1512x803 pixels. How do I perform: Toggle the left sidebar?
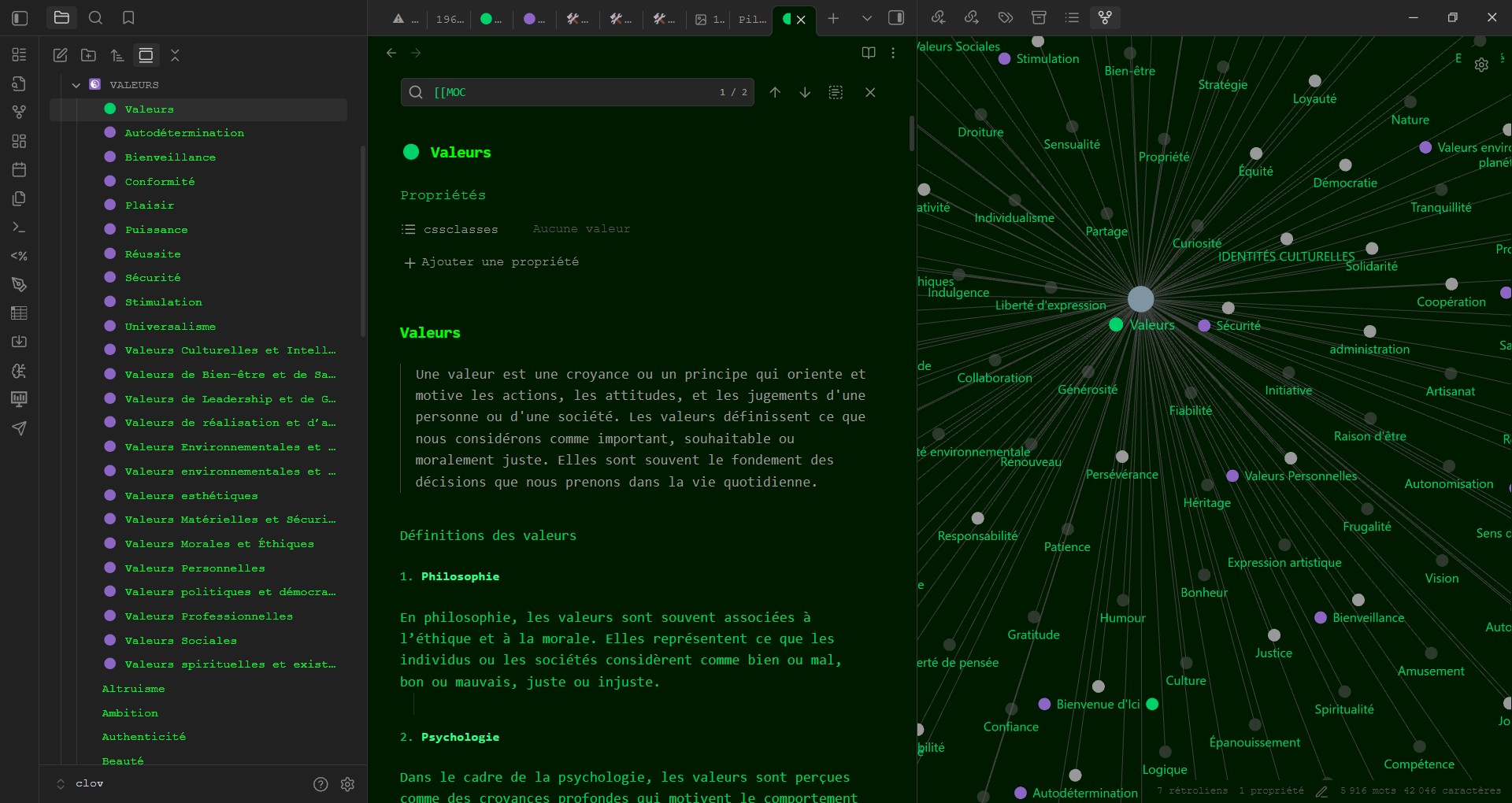[20, 17]
